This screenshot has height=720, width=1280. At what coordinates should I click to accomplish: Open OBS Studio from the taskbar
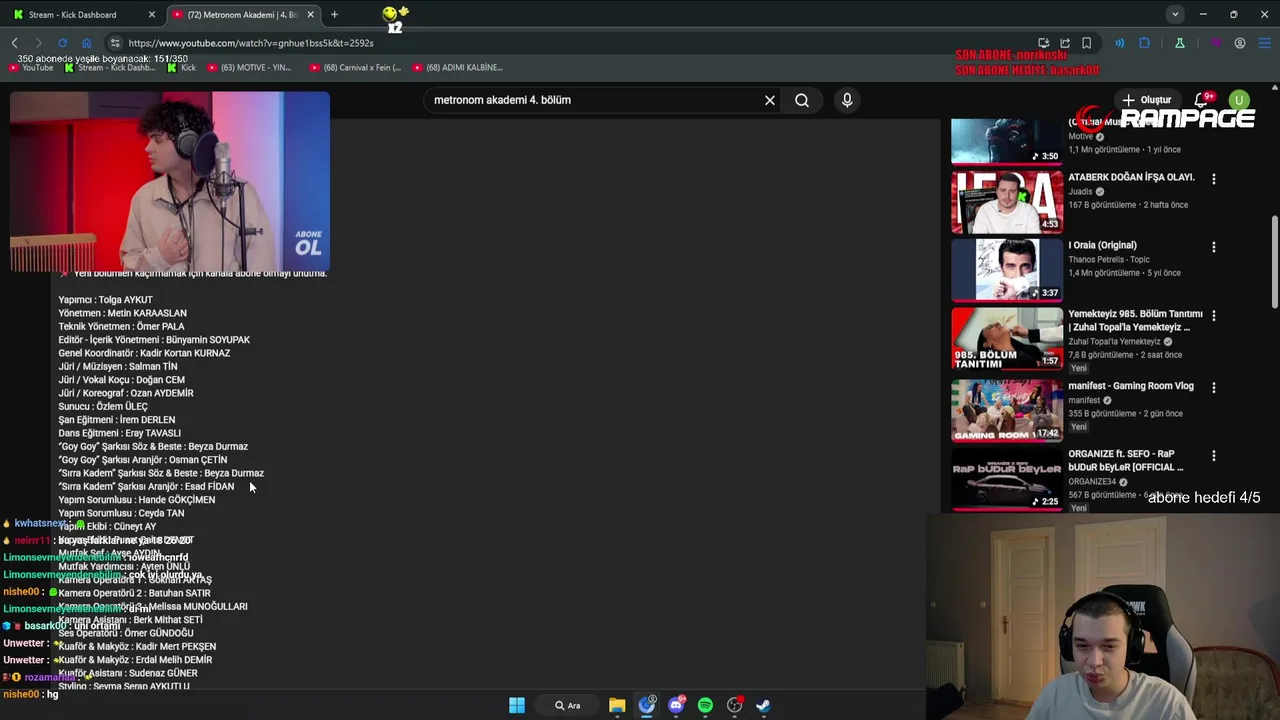[735, 705]
